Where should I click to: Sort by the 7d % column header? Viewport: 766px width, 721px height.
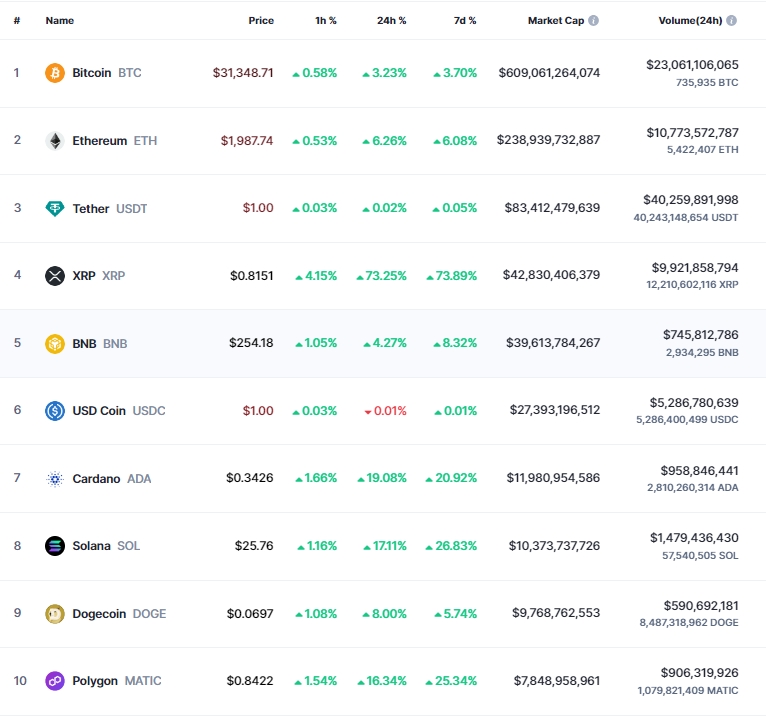coord(465,21)
